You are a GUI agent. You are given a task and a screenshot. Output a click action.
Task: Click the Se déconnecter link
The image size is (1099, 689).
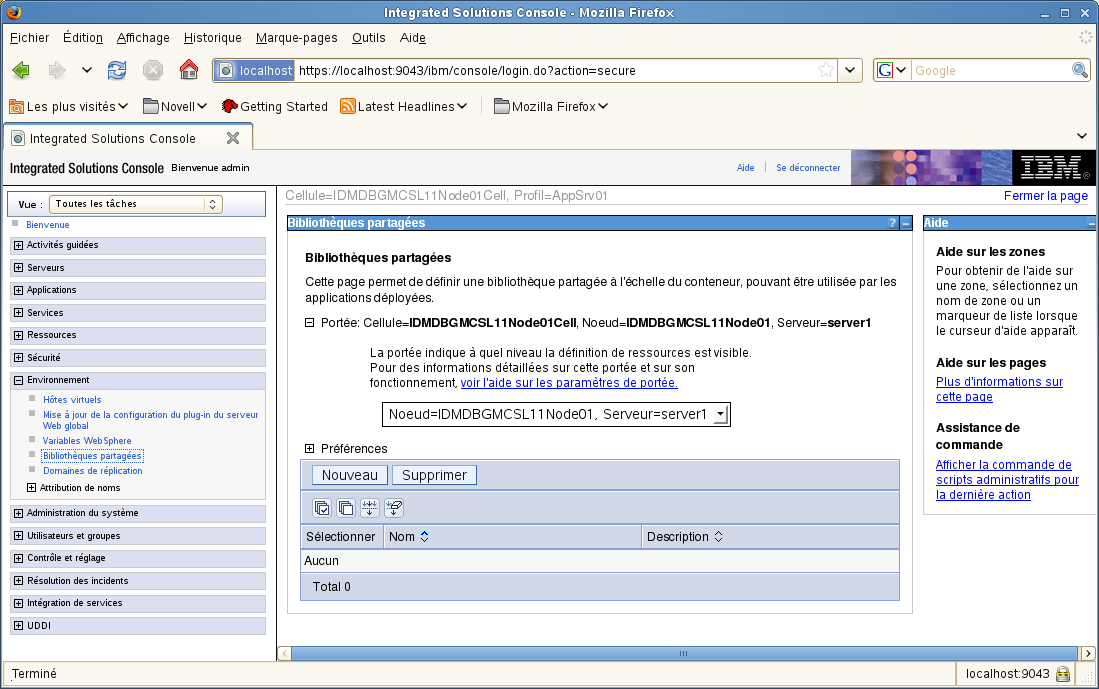[x=808, y=168]
